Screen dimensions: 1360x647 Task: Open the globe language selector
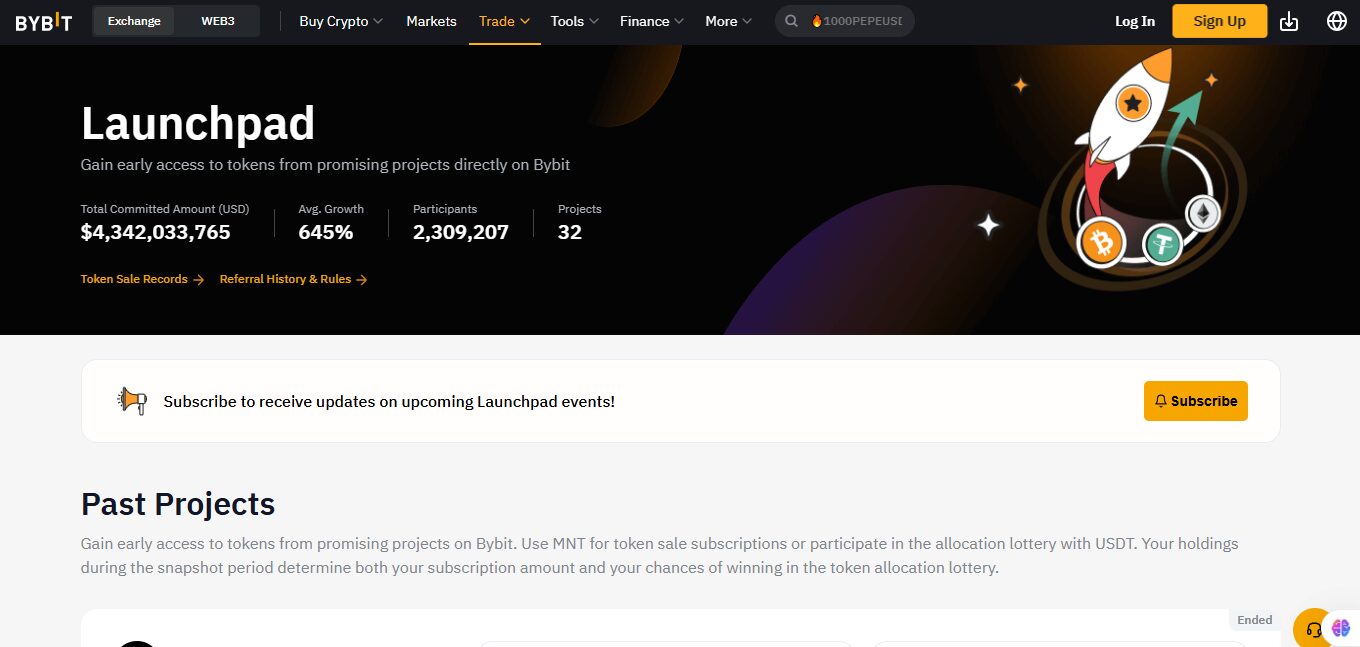click(x=1336, y=21)
